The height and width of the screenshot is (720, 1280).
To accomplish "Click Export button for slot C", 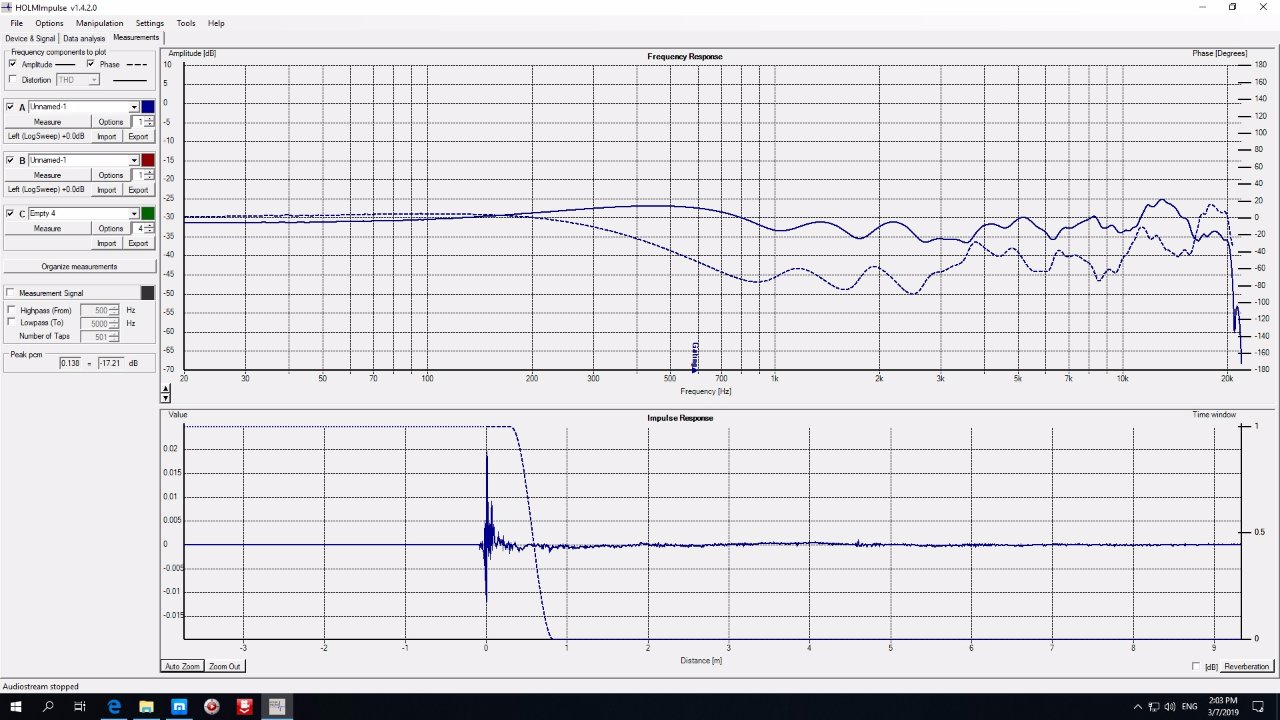I will (138, 243).
